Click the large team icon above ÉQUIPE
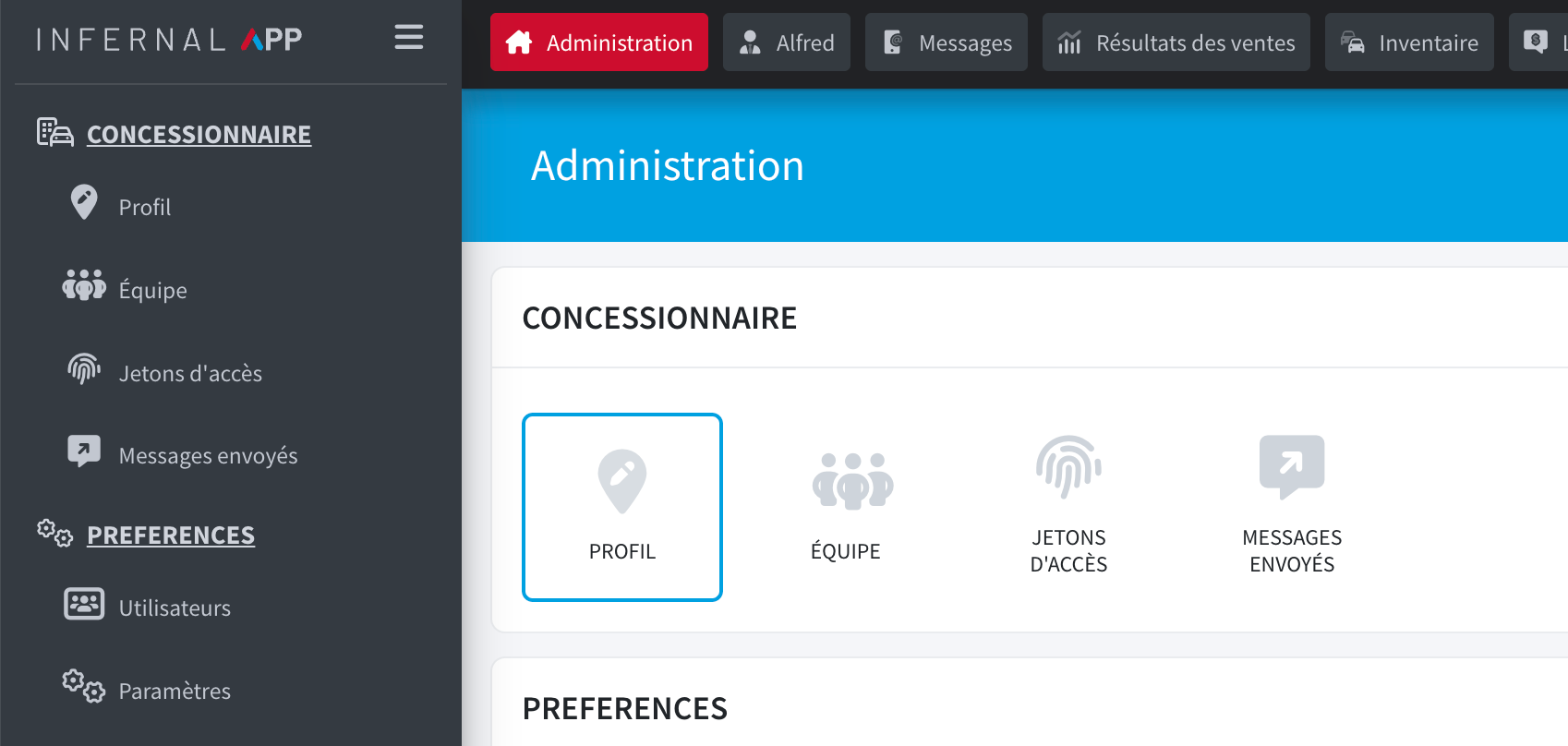1568x746 pixels. pos(853,481)
